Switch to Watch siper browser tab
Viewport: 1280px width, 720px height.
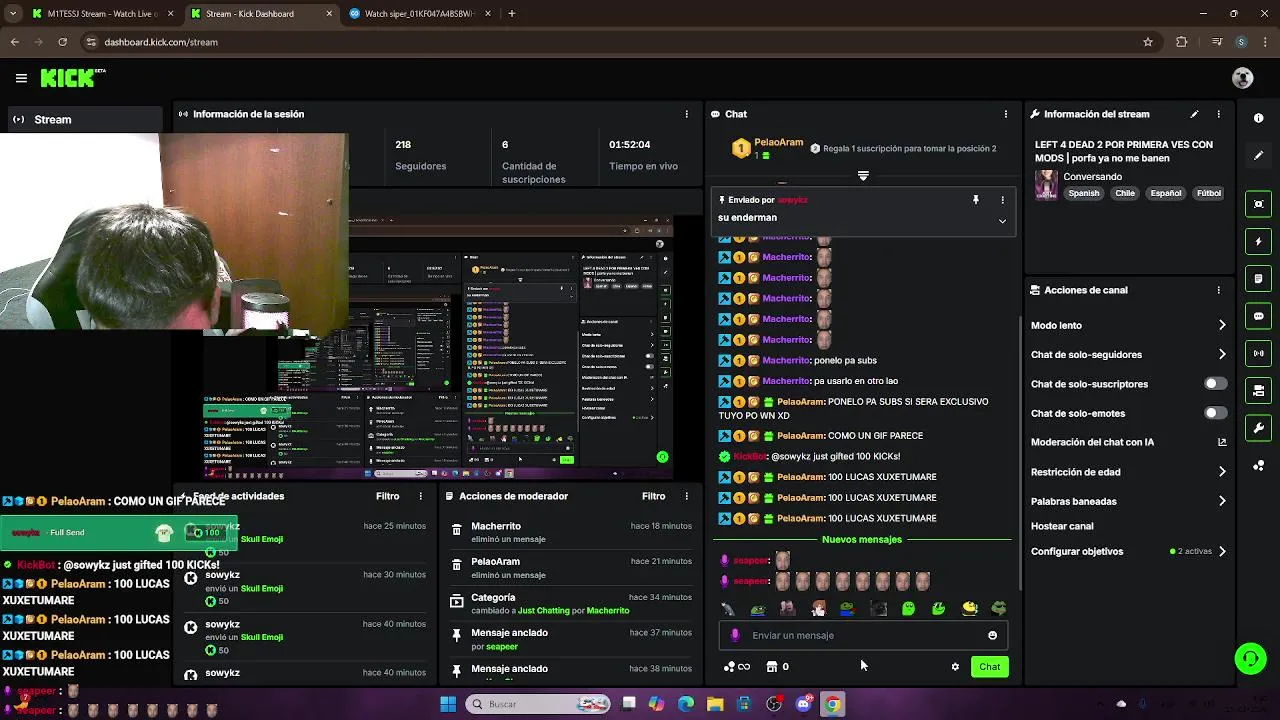click(421, 14)
